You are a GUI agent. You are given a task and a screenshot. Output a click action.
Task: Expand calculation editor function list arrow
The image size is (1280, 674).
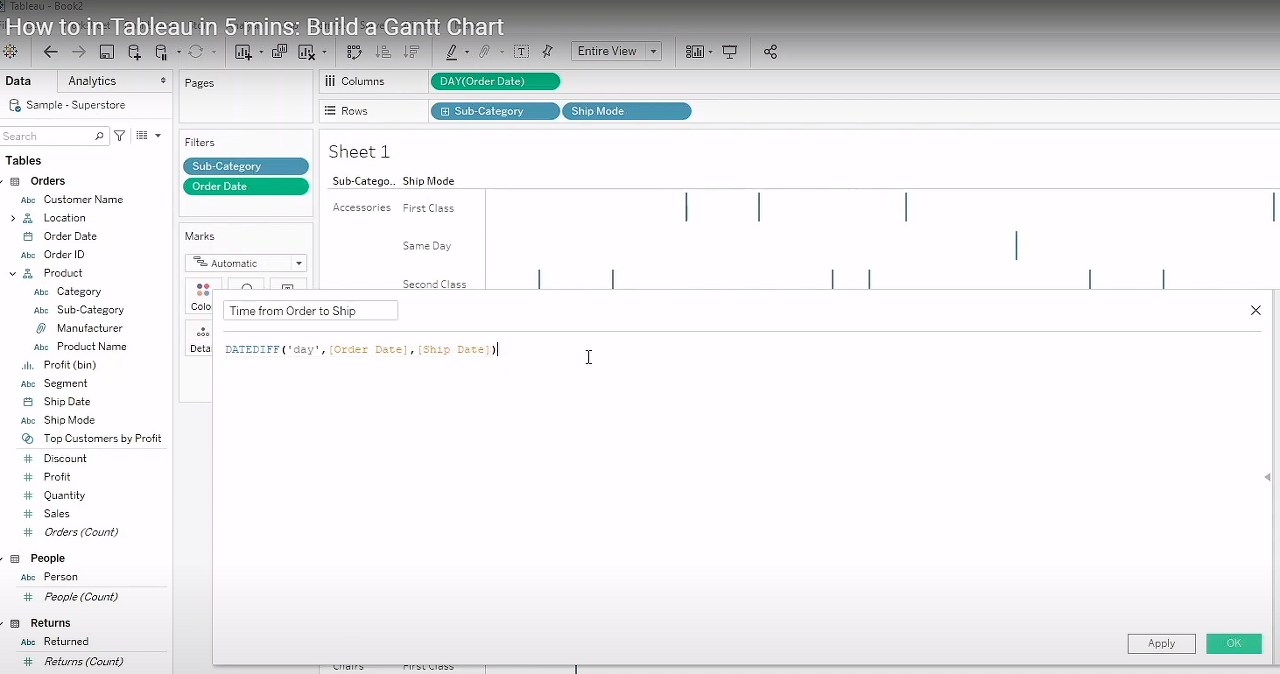pos(1267,477)
